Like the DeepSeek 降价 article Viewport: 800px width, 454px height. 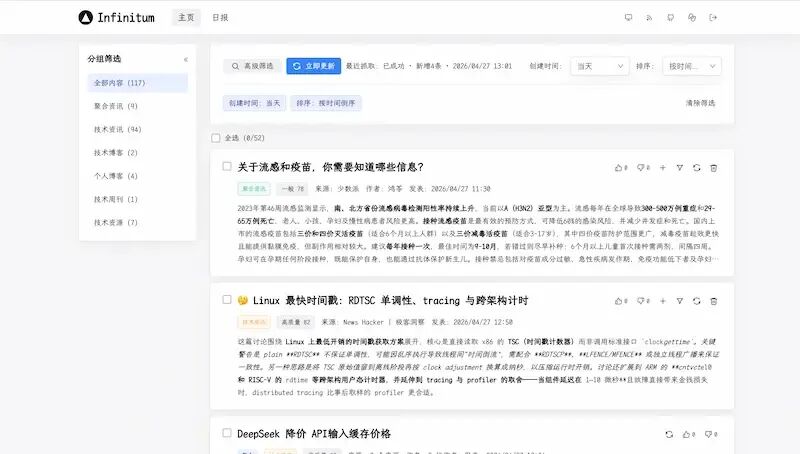(x=689, y=435)
